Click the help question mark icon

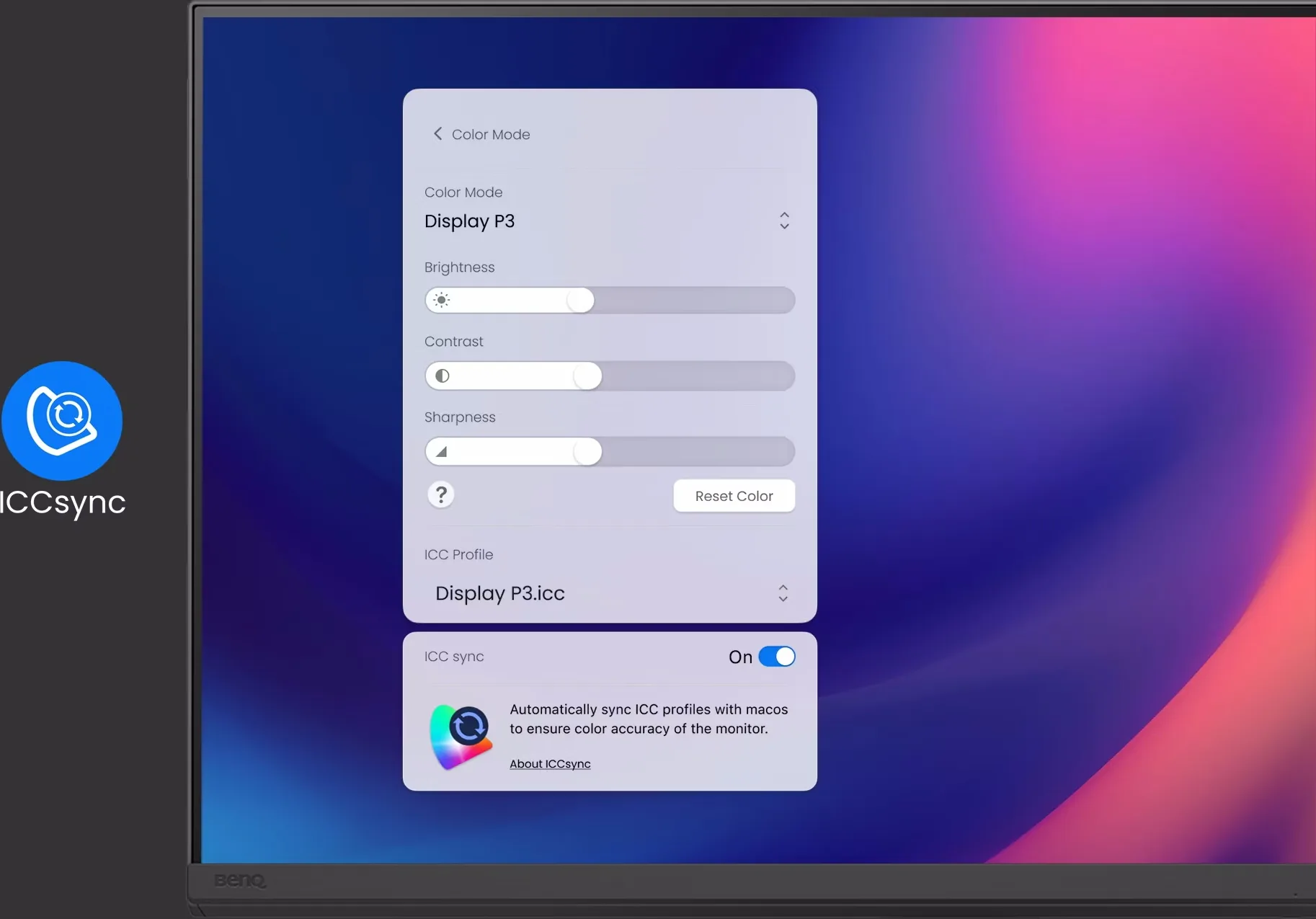click(441, 495)
